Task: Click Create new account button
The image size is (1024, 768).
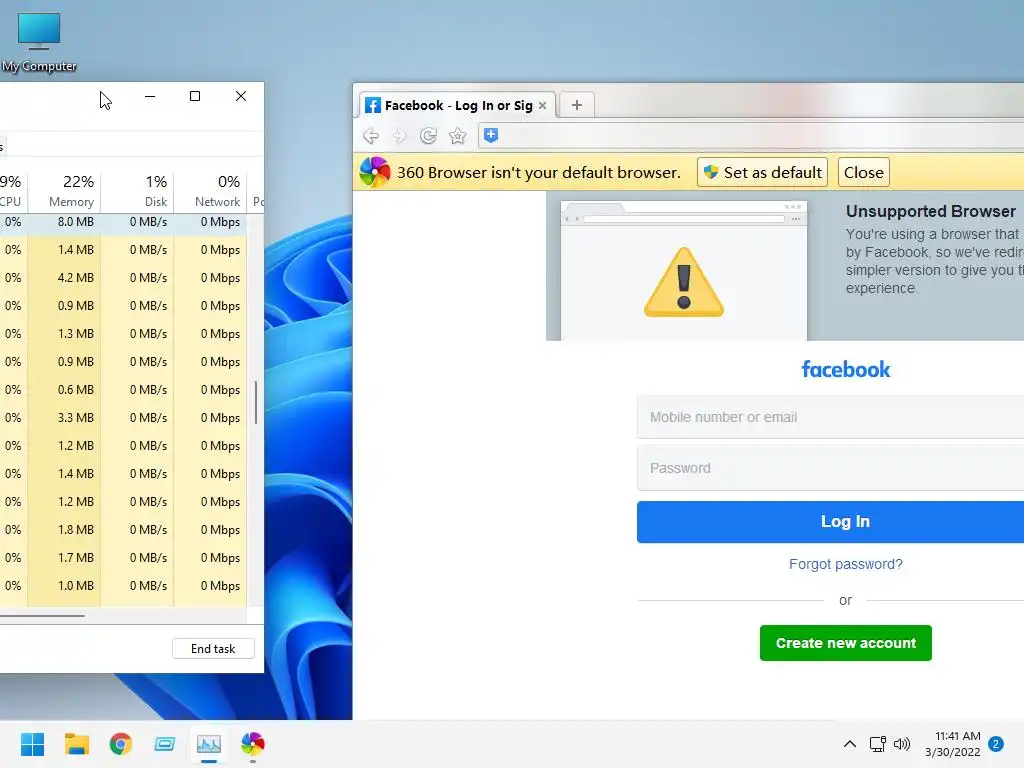Action: tap(846, 643)
